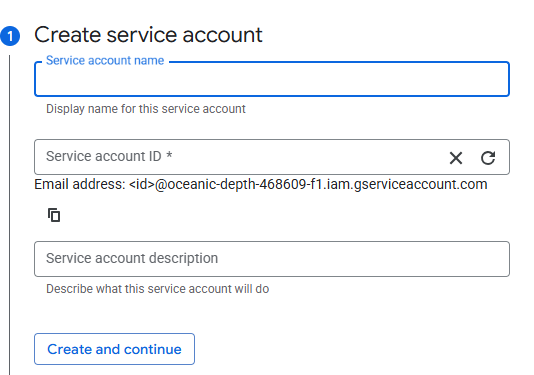The width and height of the screenshot is (534, 375).
Task: Click the vertical stepper line below step 1
Action: (x=10, y=215)
